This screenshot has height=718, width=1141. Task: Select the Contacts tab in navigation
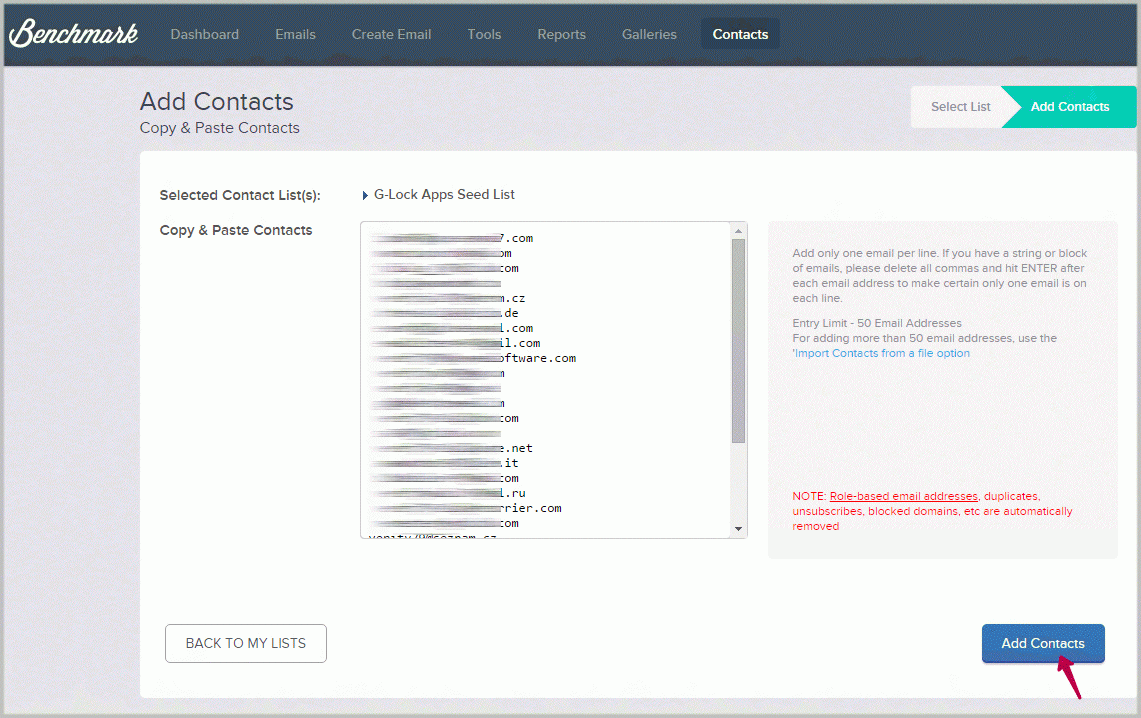pos(740,34)
